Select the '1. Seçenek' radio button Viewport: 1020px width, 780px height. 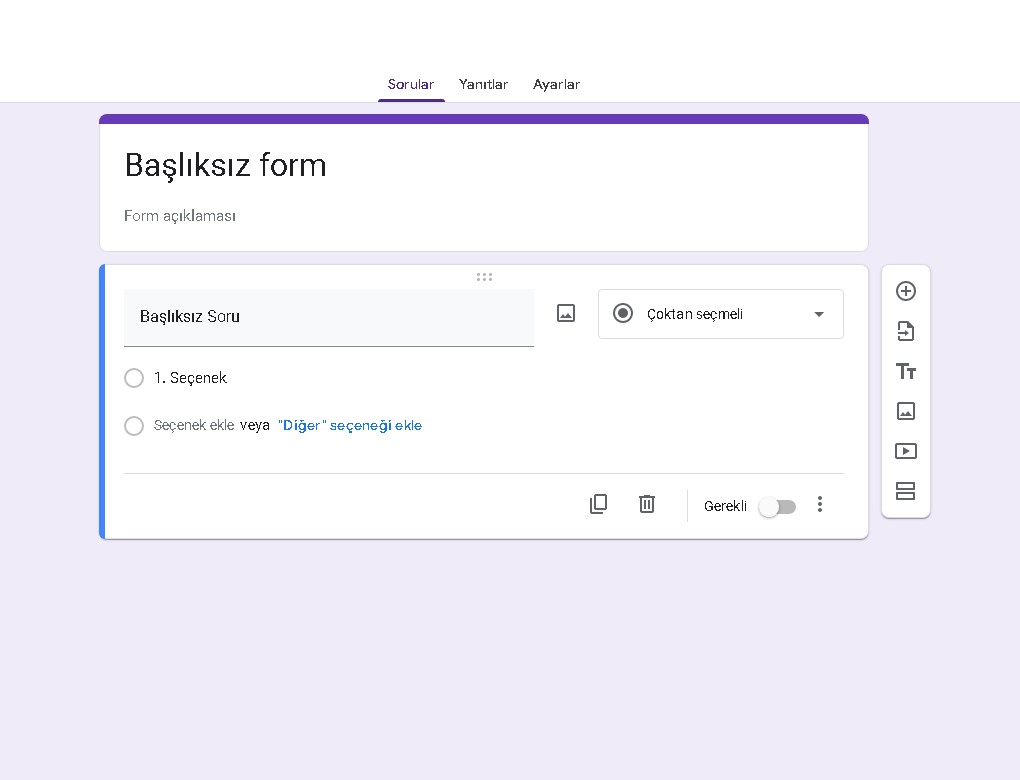click(134, 378)
